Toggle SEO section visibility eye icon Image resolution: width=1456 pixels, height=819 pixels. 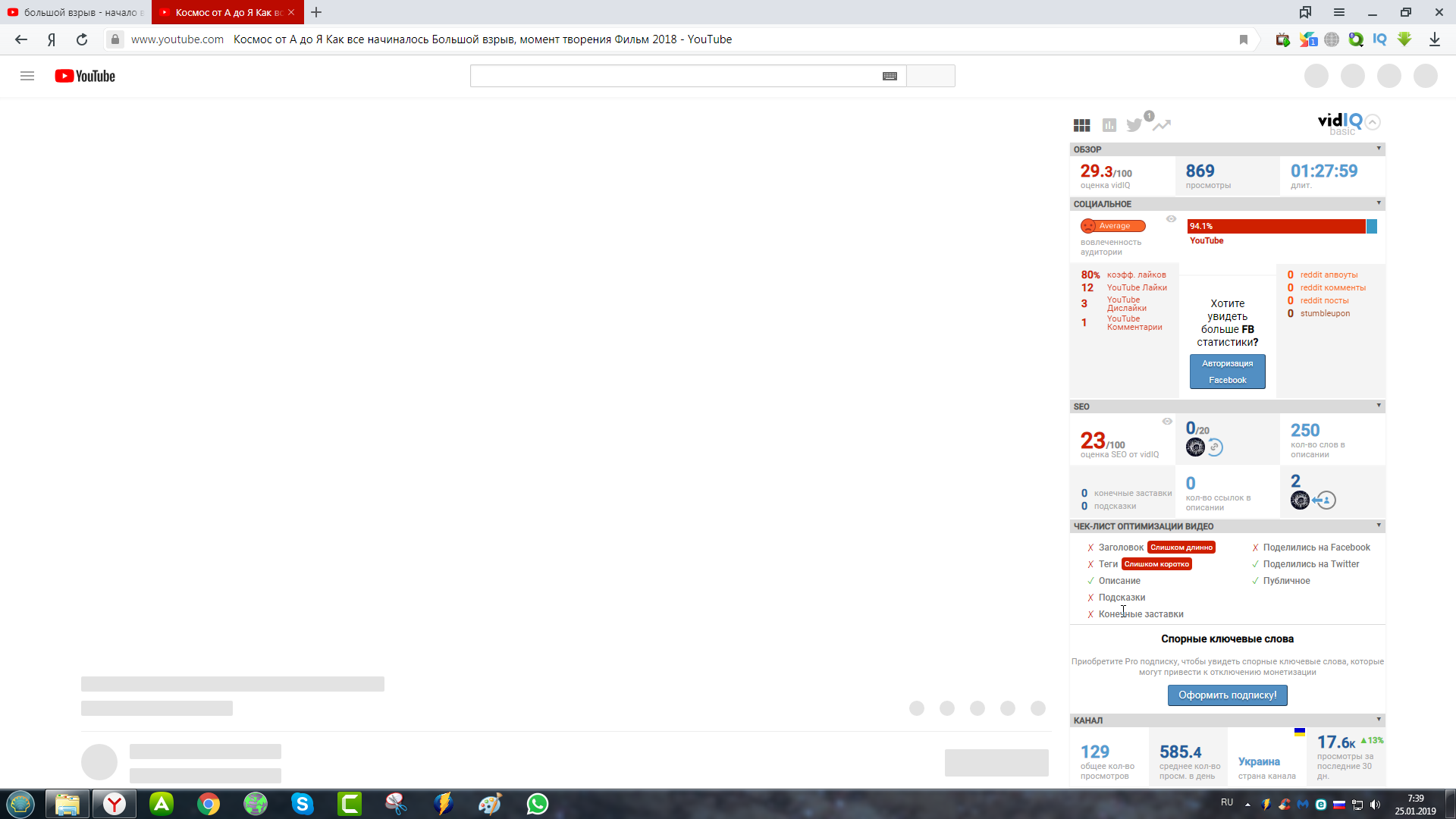click(x=1167, y=421)
